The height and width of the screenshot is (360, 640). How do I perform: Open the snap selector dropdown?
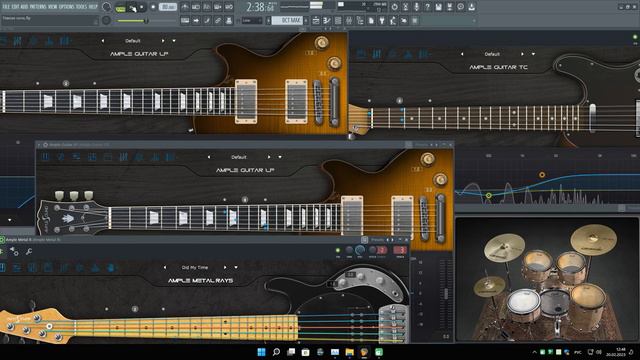251,20
